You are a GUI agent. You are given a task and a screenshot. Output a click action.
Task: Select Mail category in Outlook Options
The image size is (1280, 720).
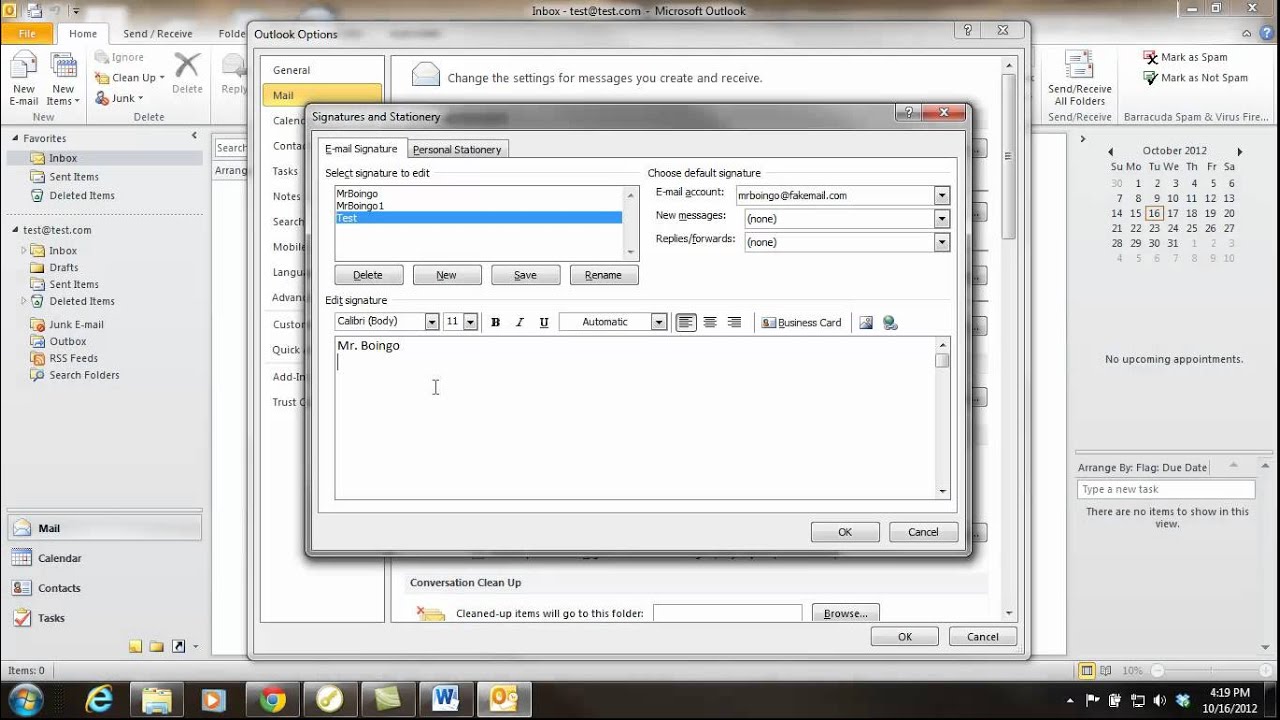[x=322, y=95]
